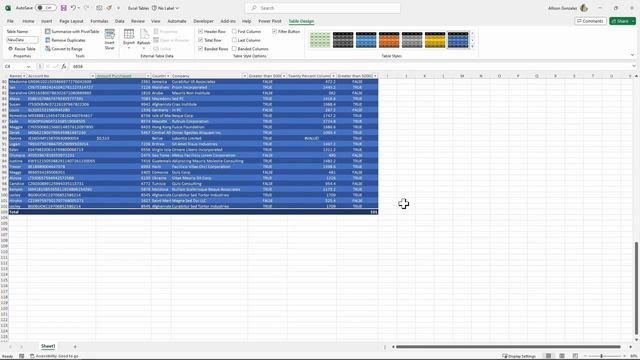Click the Page Layout view status icon
Viewport: 640px width, 360px height.
pos(562,356)
